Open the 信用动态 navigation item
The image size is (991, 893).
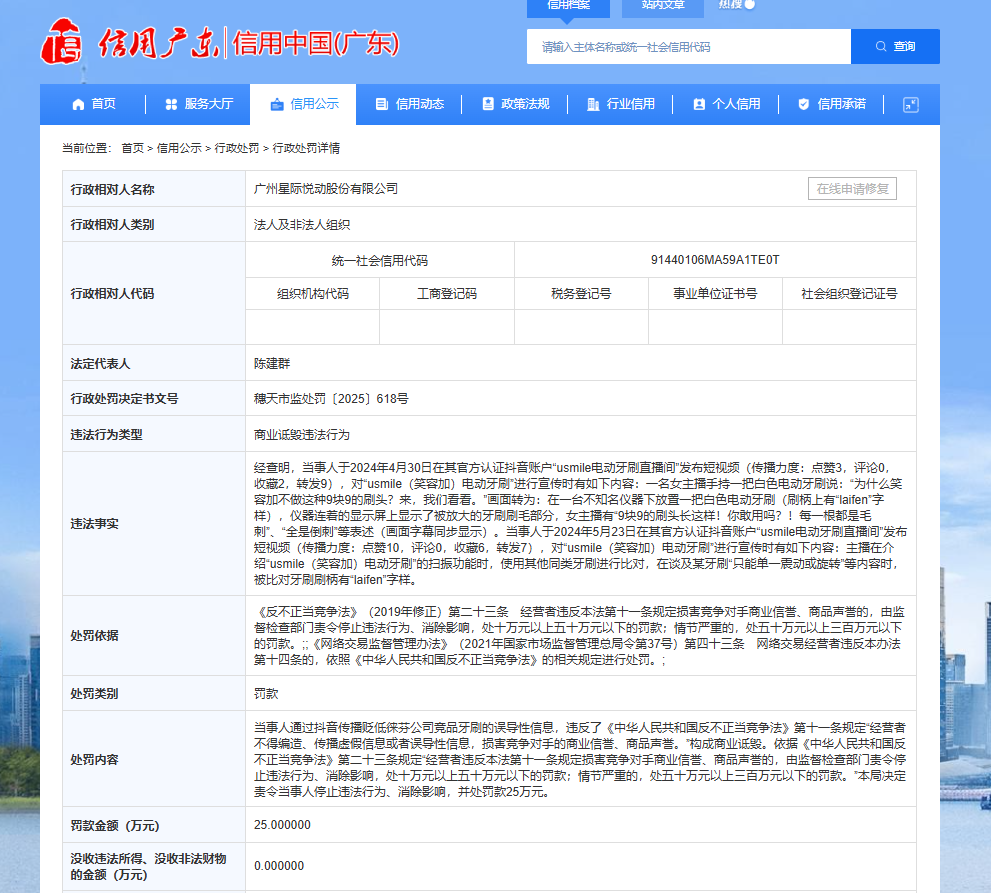(x=410, y=104)
